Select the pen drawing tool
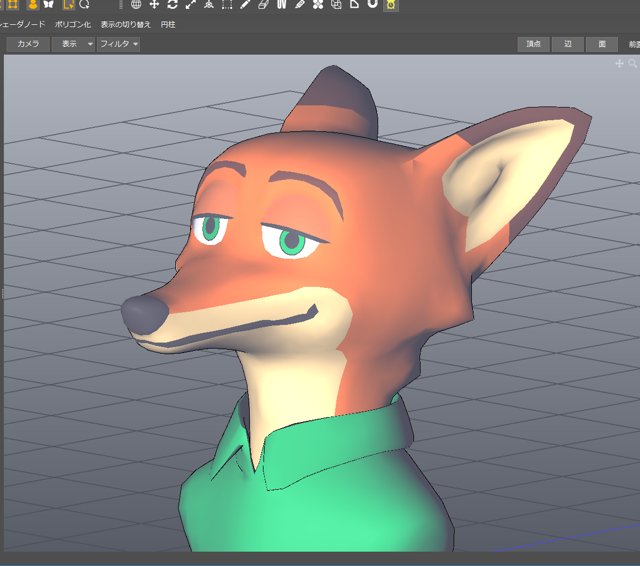This screenshot has height=566, width=640. 245,4
